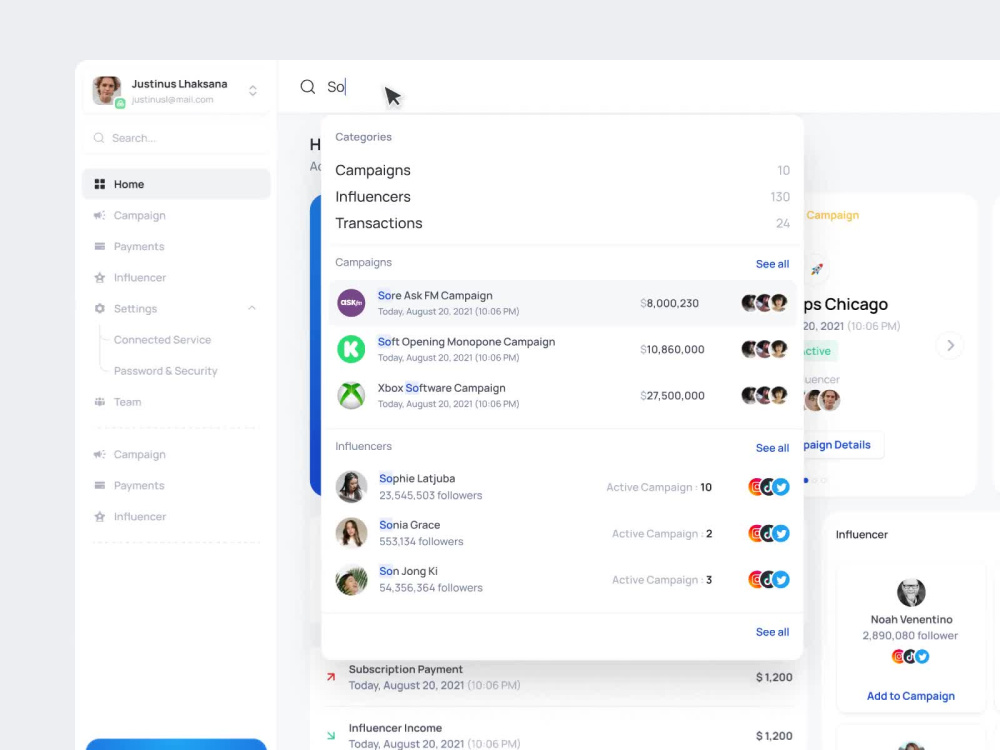Image resolution: width=1000 pixels, height=750 pixels.
Task: Open the Campaign section via its megaphone icon
Action: (x=100, y=215)
